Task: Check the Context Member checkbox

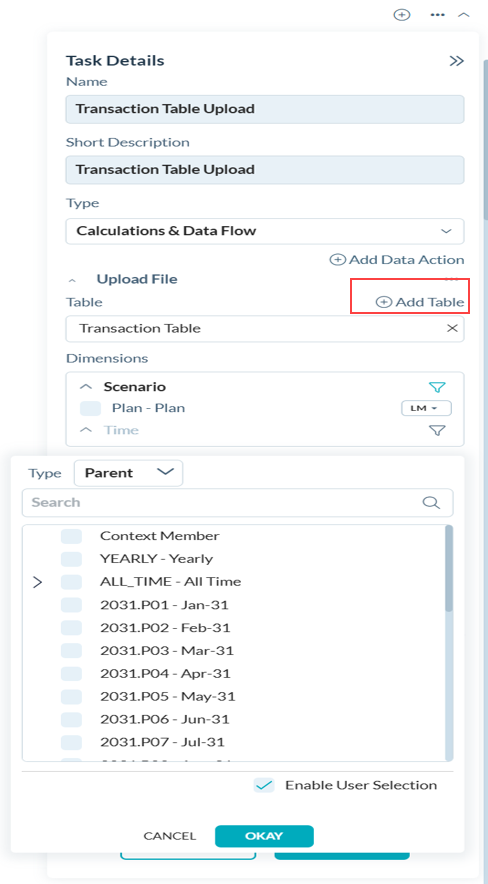Action: (x=72, y=536)
